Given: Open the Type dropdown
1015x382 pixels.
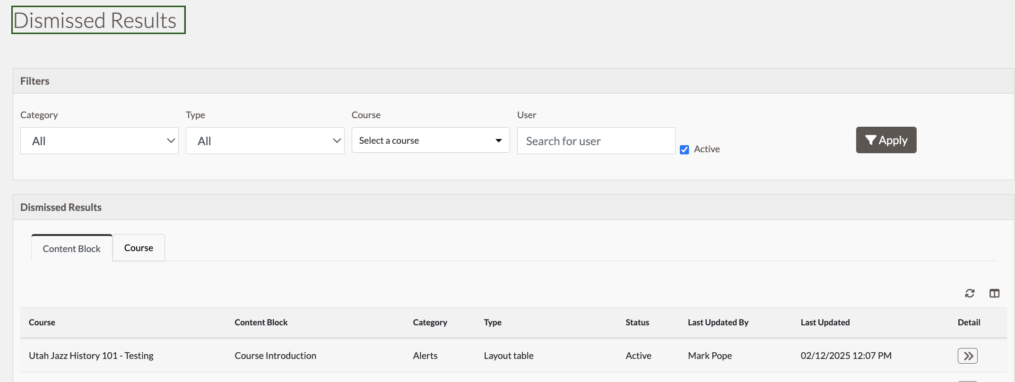Looking at the screenshot, I should tap(265, 140).
